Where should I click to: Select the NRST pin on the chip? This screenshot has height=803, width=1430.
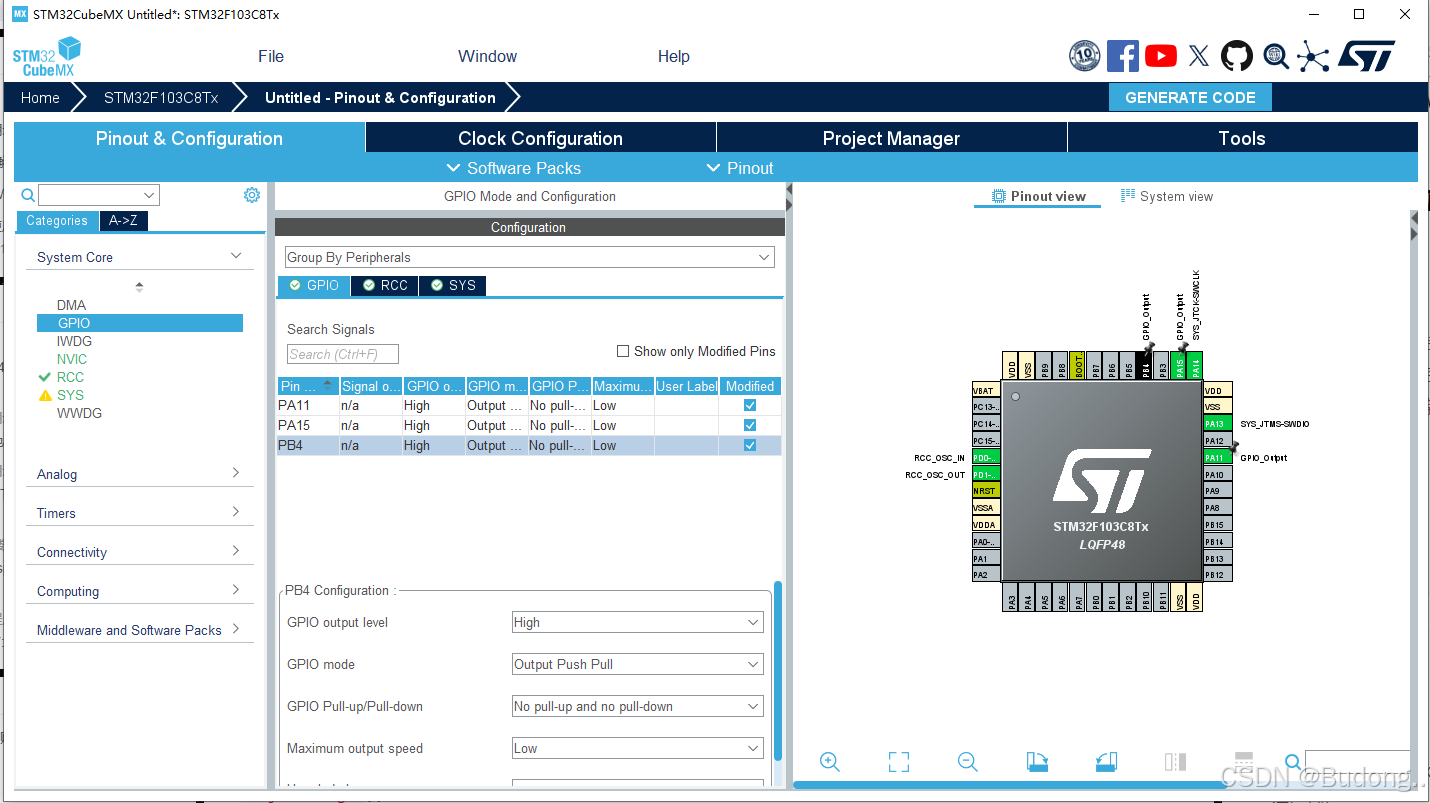tap(986, 491)
